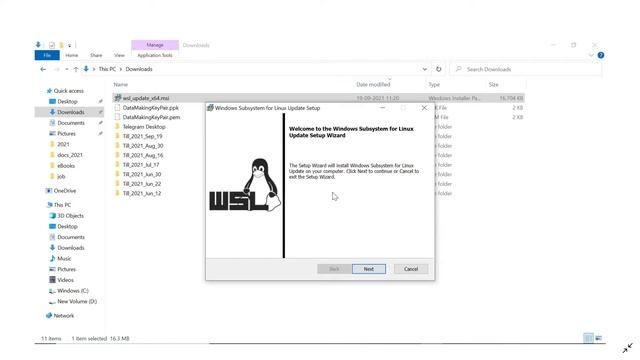Image resolution: width=640 pixels, height=360 pixels.
Task: Open the docs_2021 folder in sidebar
Action: [x=69, y=155]
